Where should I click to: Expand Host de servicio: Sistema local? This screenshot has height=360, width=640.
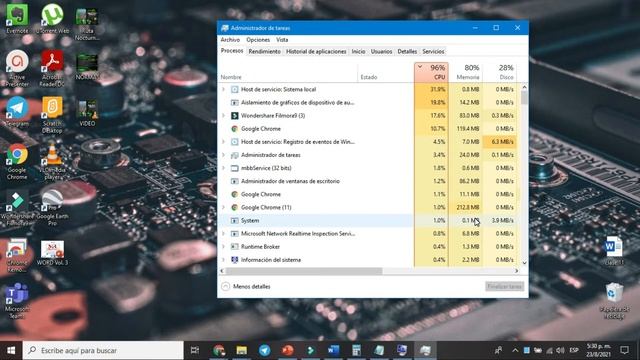pos(223,89)
